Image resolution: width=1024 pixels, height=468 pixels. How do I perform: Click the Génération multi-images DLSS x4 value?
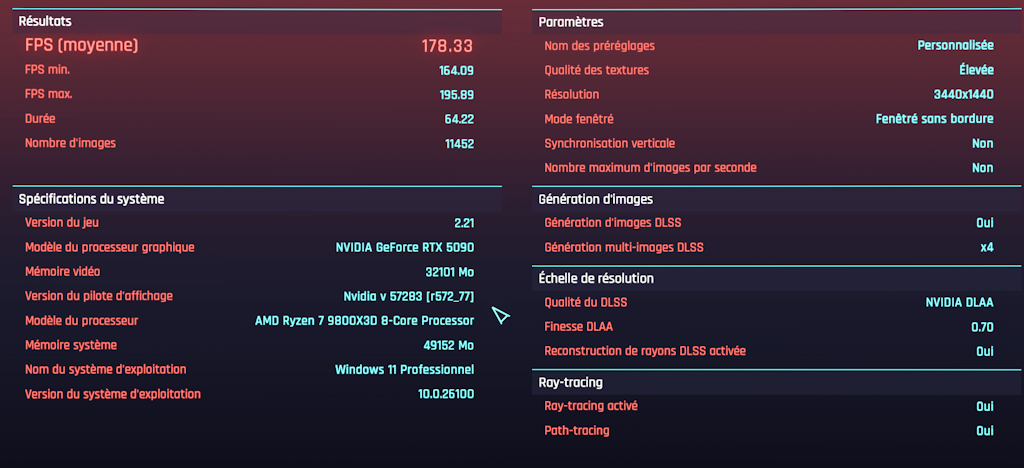coord(986,247)
